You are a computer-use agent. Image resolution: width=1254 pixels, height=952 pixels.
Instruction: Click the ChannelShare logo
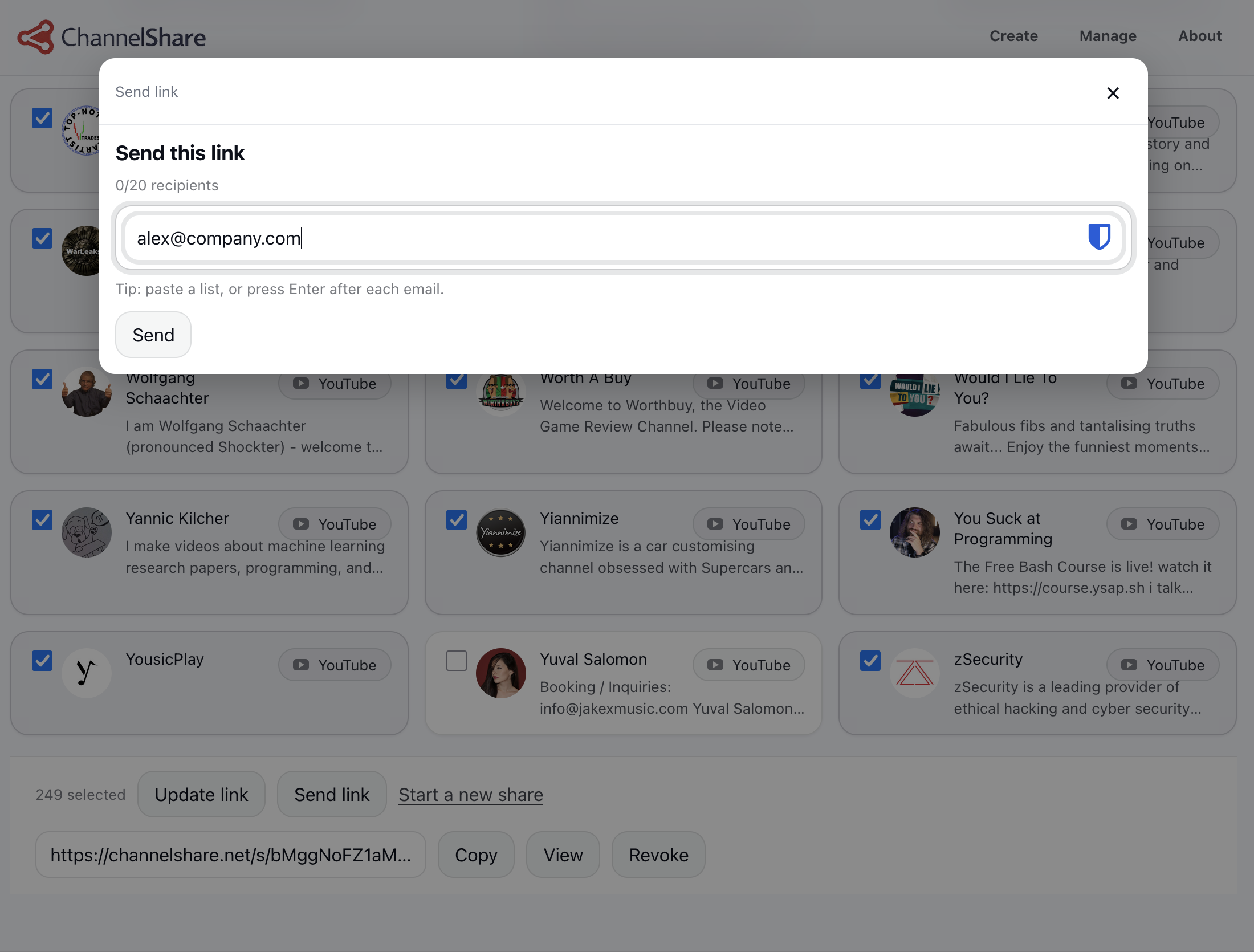[x=112, y=36]
